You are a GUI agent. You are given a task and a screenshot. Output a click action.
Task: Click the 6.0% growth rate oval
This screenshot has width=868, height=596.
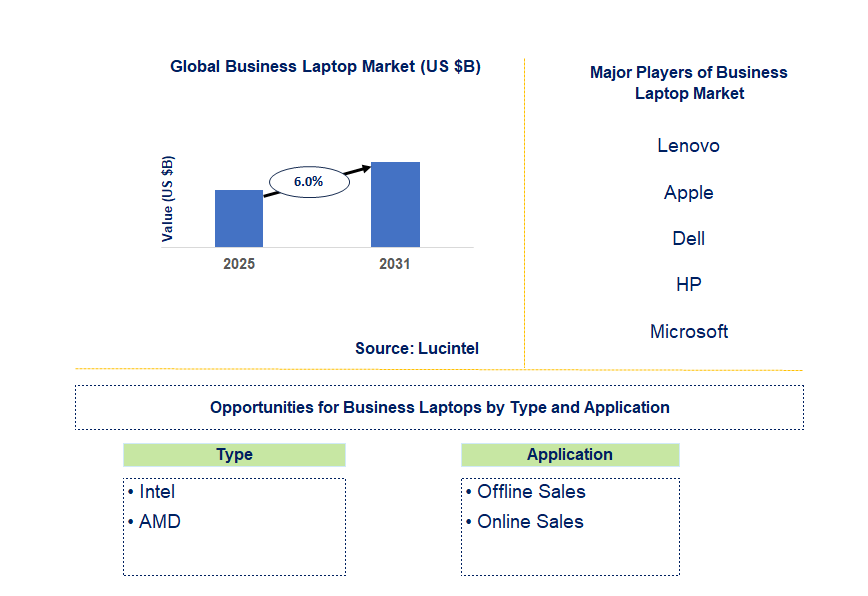coord(309,182)
